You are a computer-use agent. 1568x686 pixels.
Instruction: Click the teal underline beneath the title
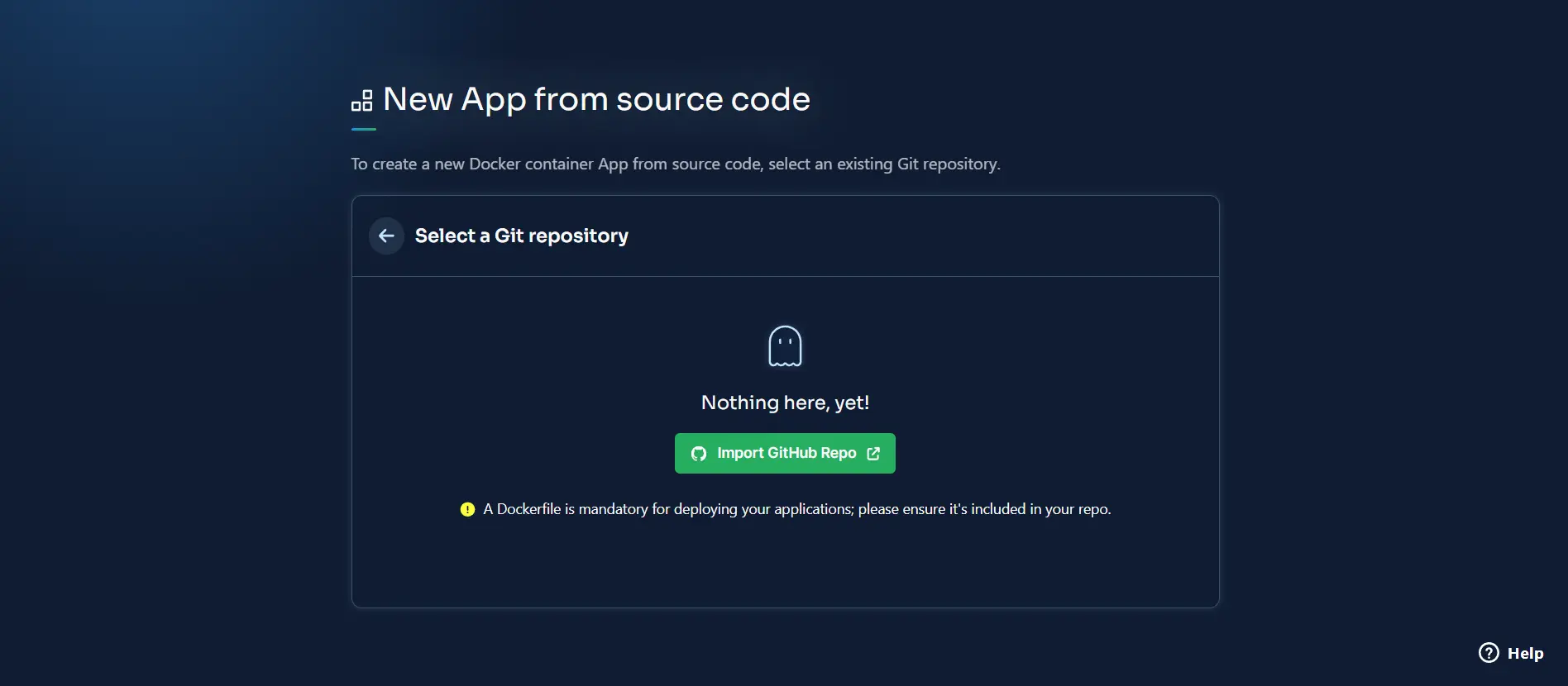tap(364, 129)
